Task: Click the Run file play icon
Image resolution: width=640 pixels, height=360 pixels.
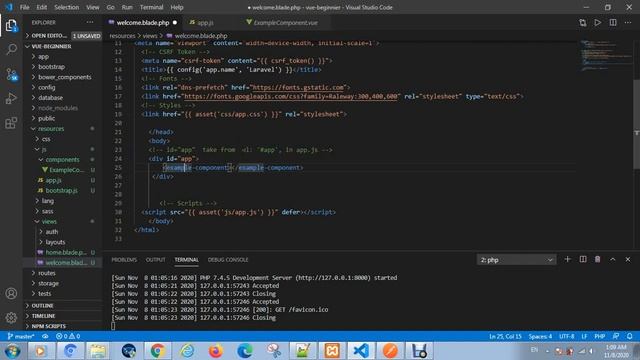Action: click(x=598, y=23)
